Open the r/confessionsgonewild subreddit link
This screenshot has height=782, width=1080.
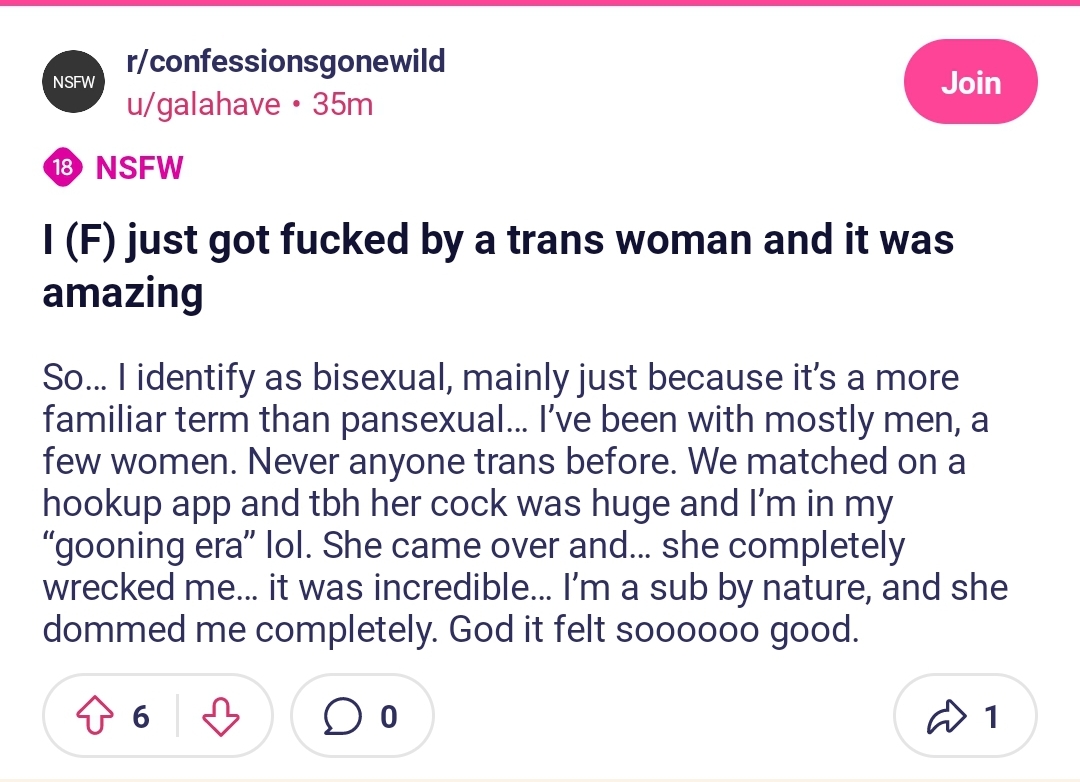pyautogui.click(x=286, y=61)
